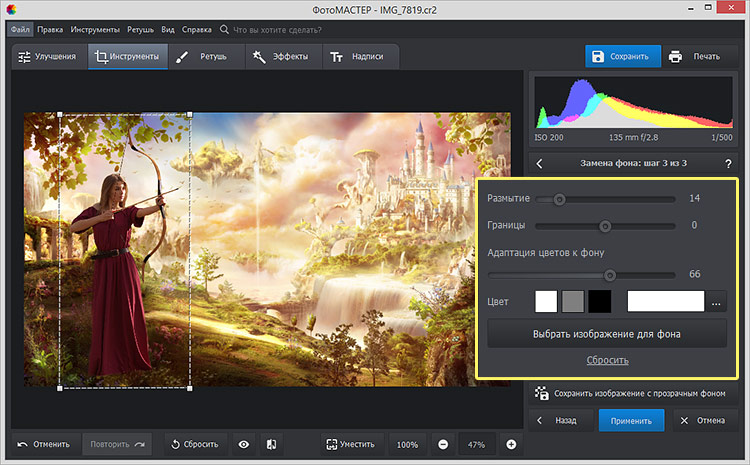750x465 pixels.
Task: Select the gray color swatch
Action: [x=573, y=301]
